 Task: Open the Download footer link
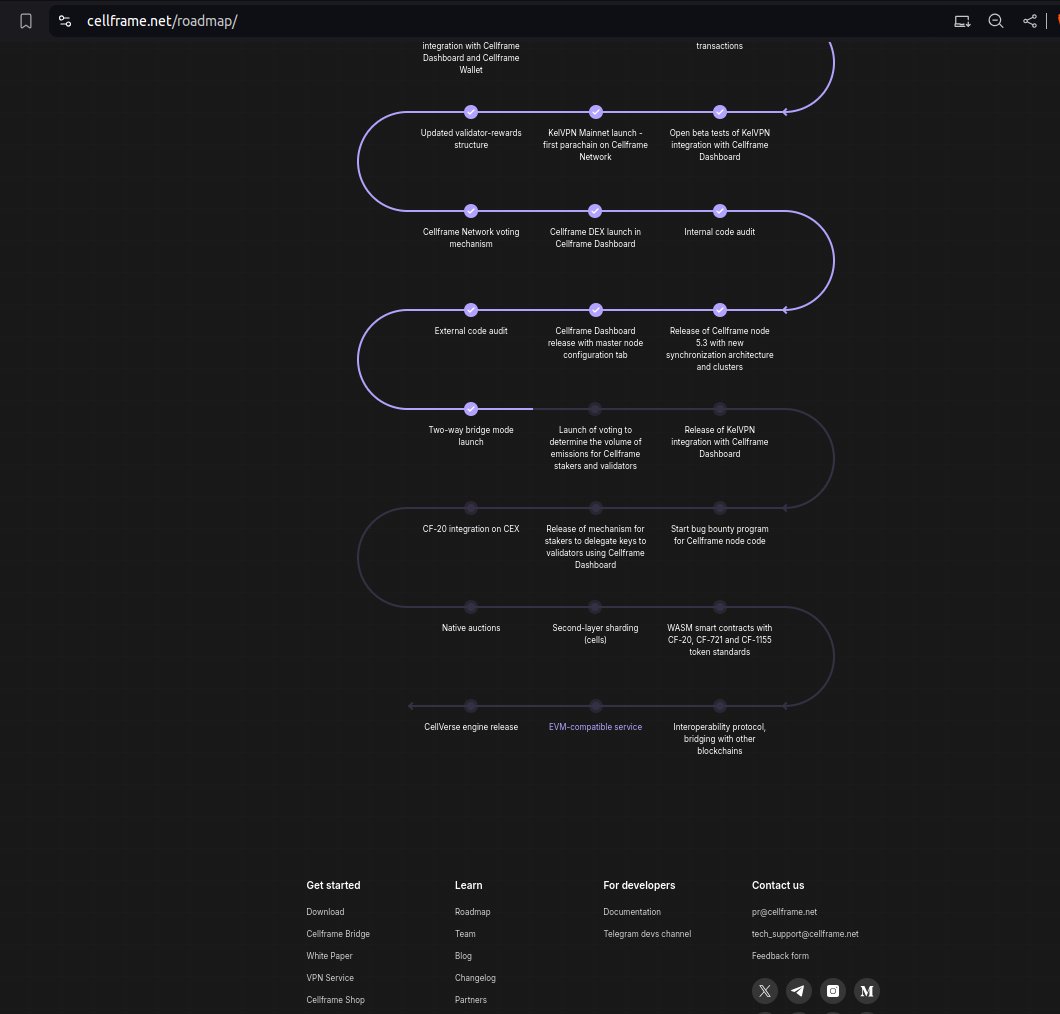[x=325, y=912]
